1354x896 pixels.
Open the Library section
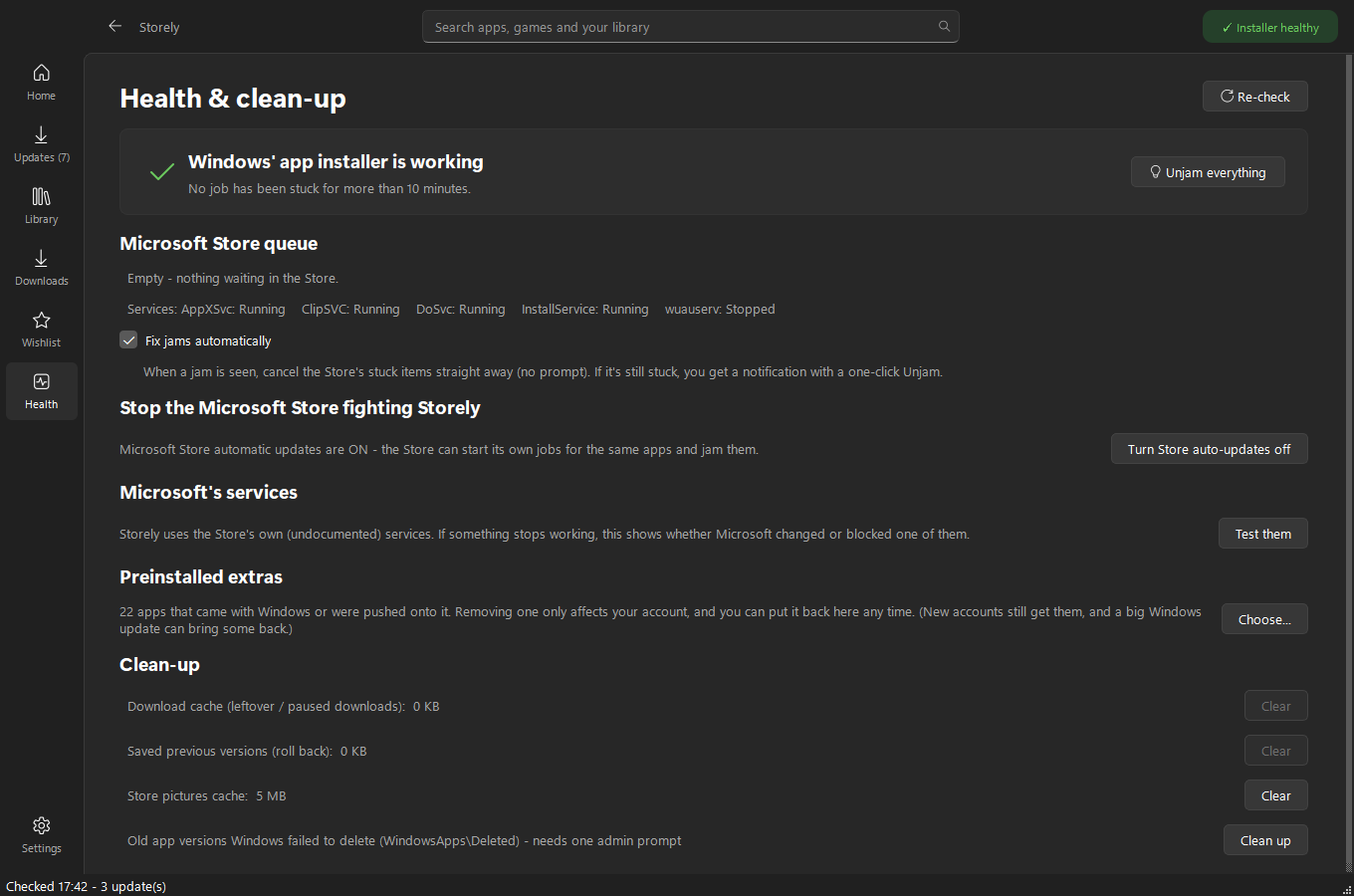pyautogui.click(x=42, y=206)
